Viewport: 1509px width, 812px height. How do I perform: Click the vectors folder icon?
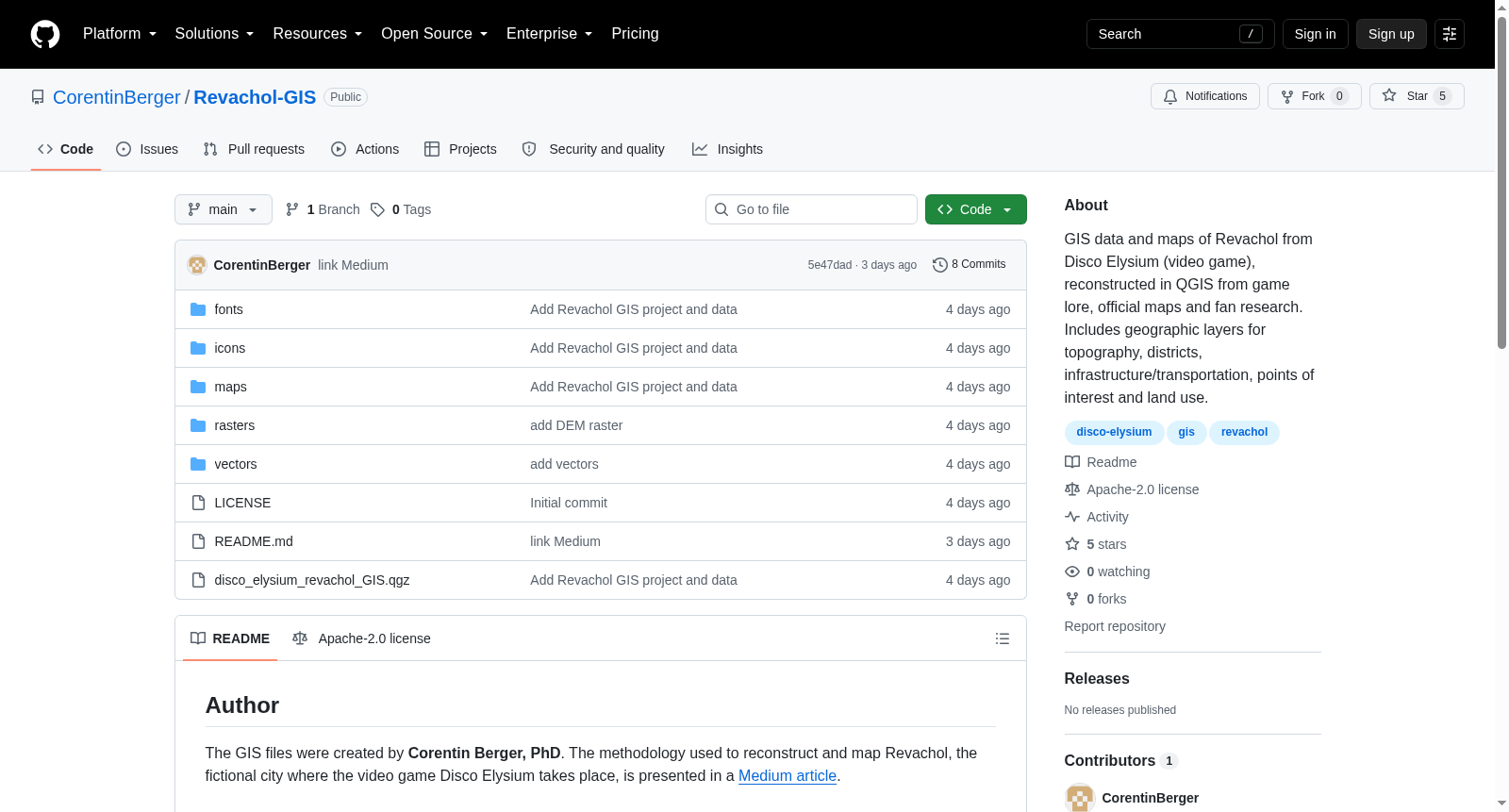click(198, 464)
